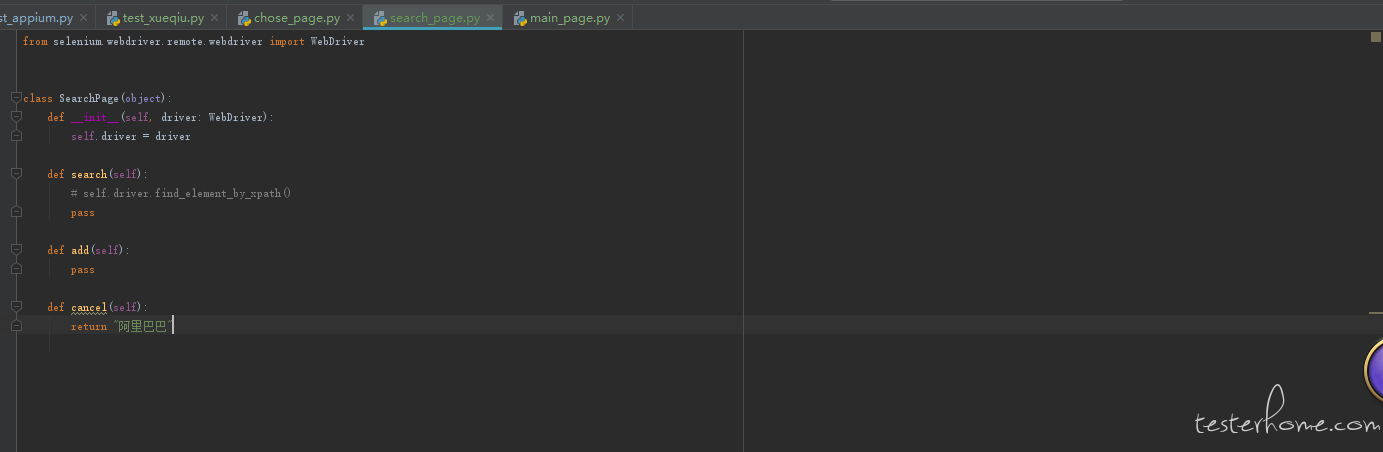Click the commented find_element_by_xpath line

pos(180,193)
